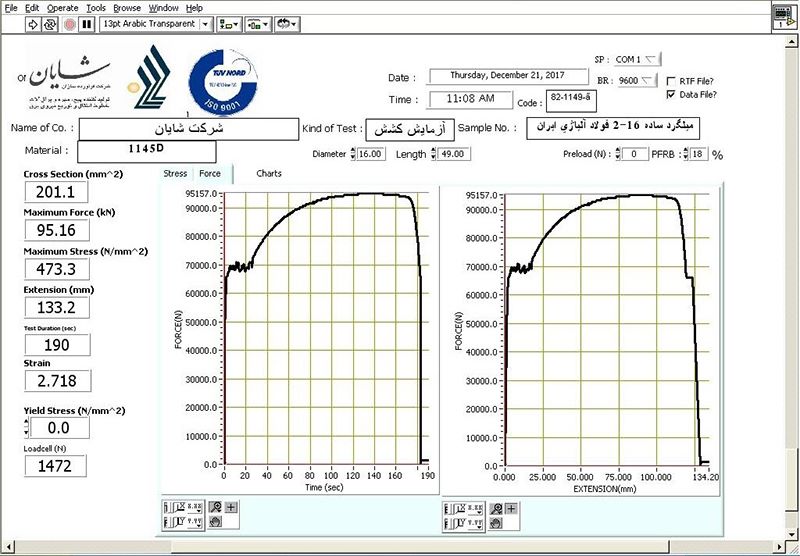Uncheck the Data File checkbox
The height and width of the screenshot is (556, 800).
point(672,94)
